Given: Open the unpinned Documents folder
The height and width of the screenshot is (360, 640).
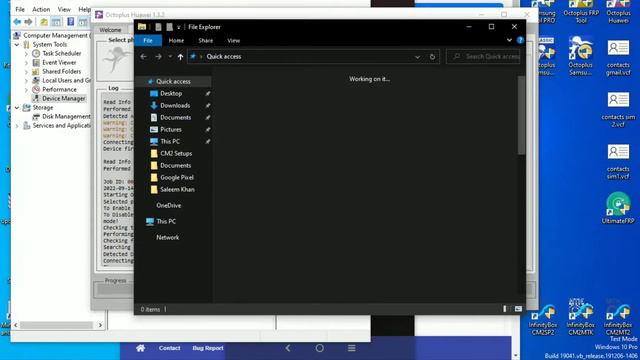Looking at the screenshot, I should (x=176, y=165).
